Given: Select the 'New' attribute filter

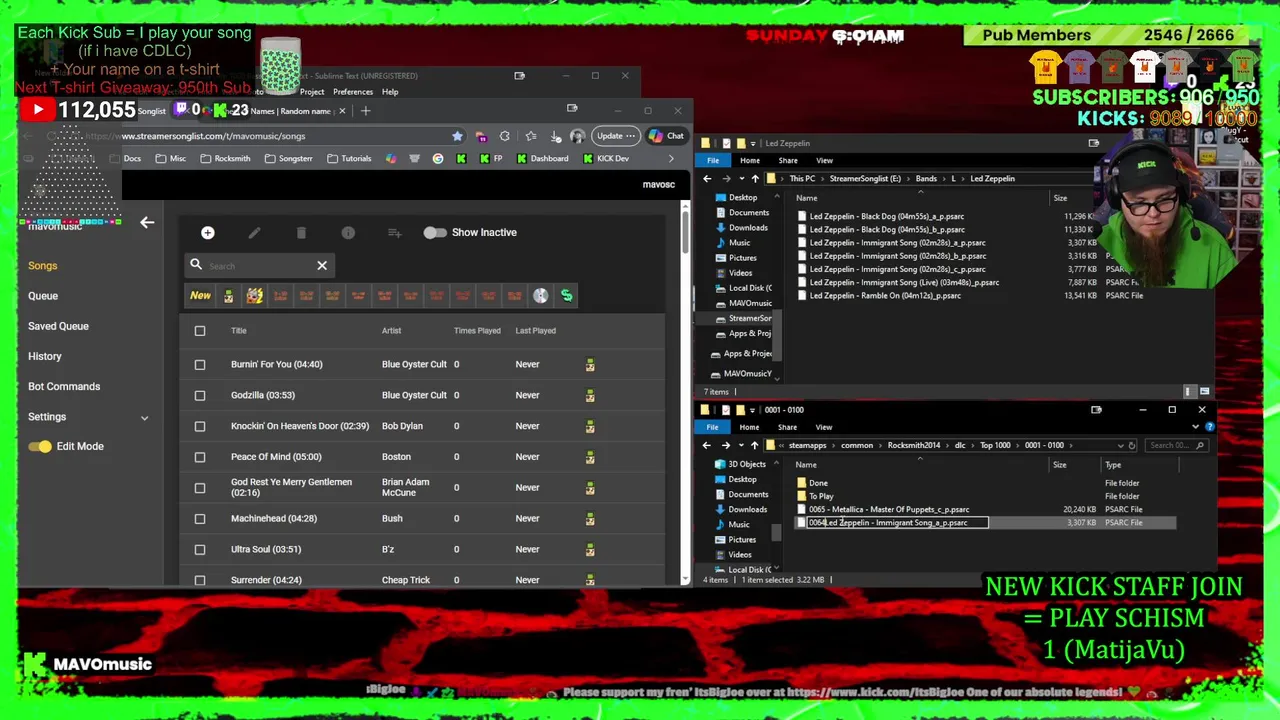Looking at the screenshot, I should (200, 296).
